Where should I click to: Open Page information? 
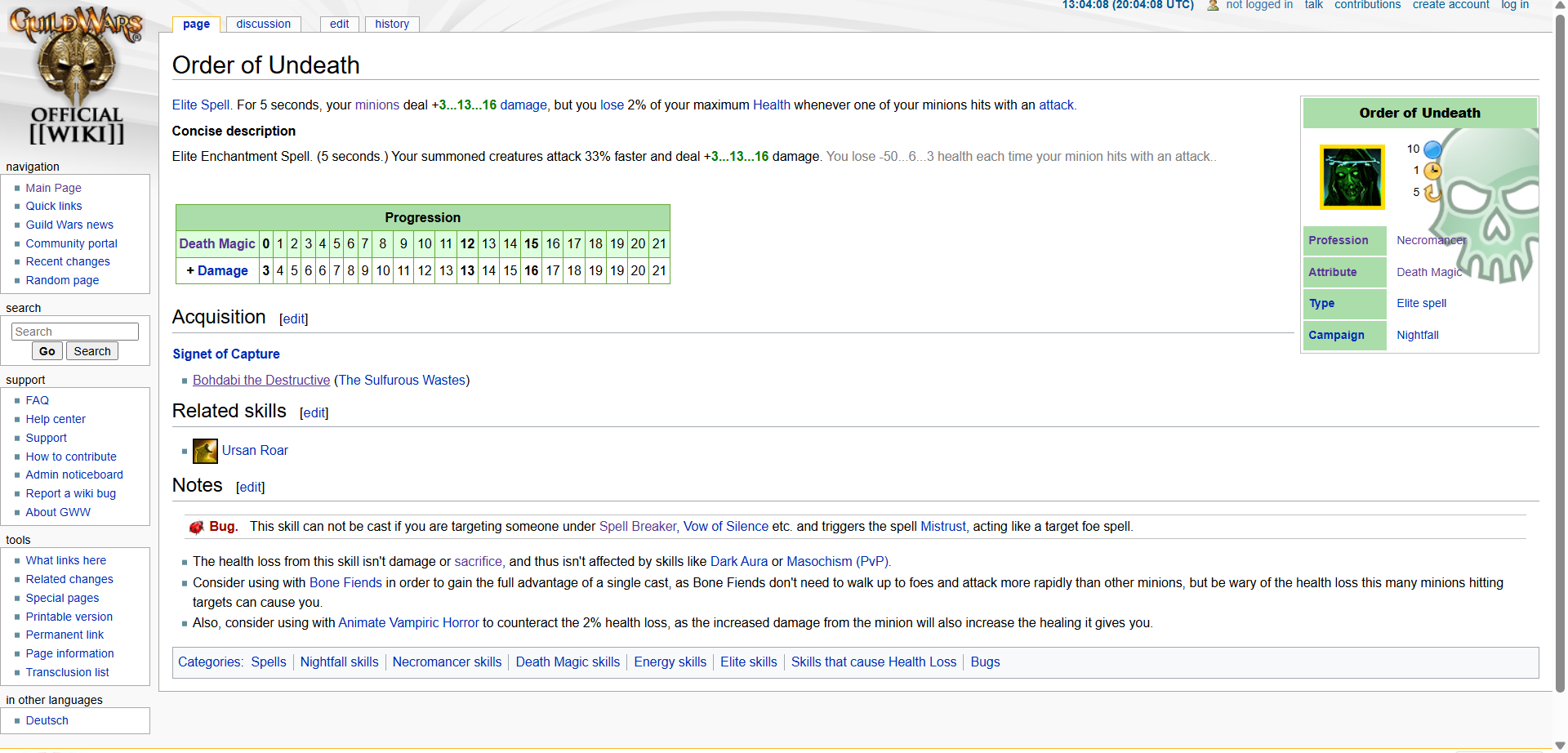[x=69, y=653]
